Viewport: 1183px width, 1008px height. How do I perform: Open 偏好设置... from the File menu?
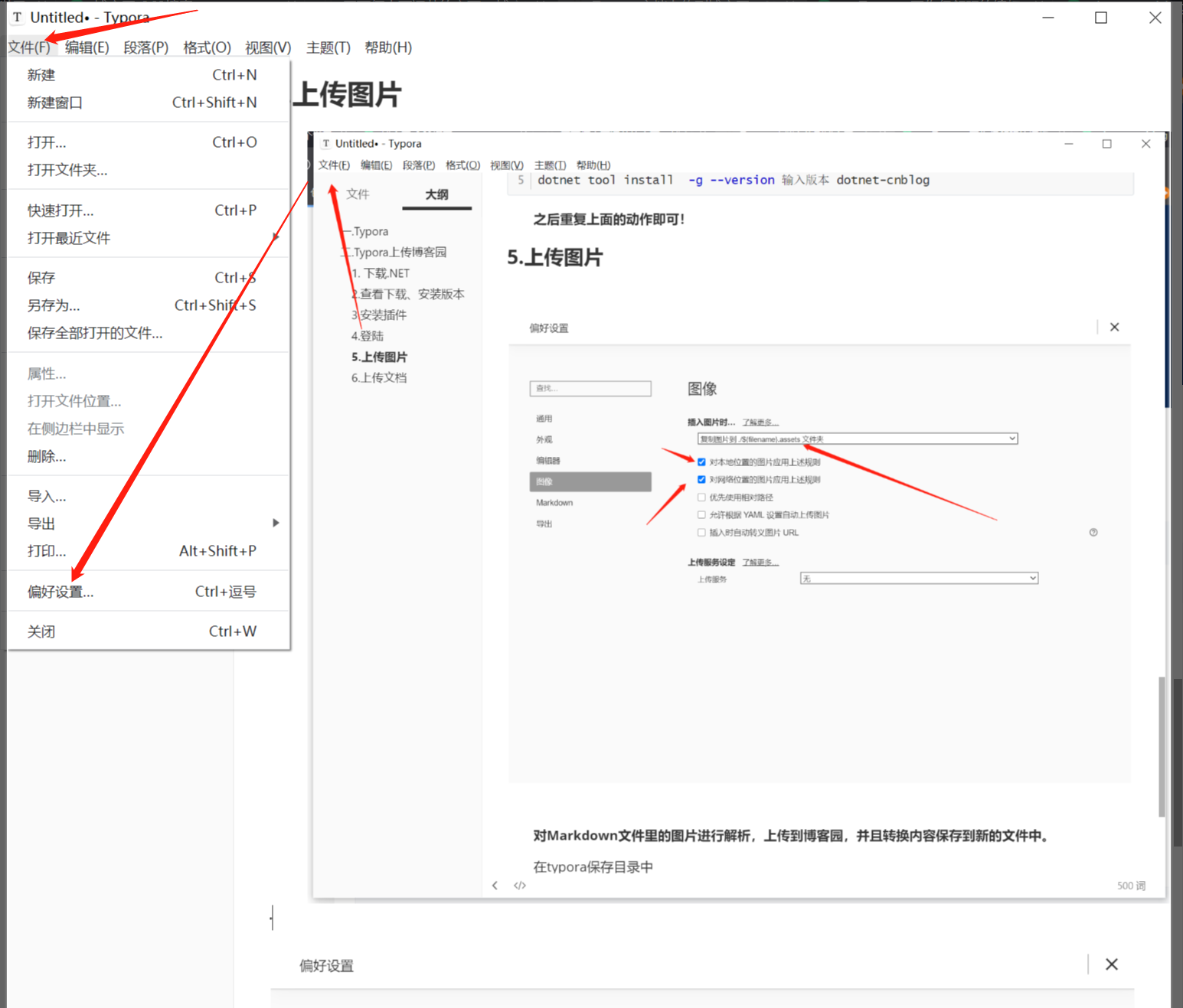tap(148, 592)
